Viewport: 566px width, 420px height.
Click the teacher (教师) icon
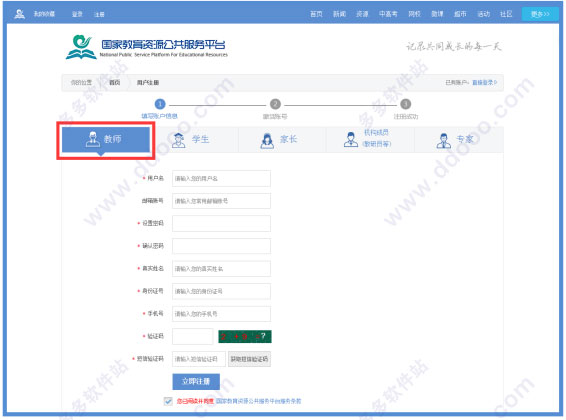[x=93, y=139]
